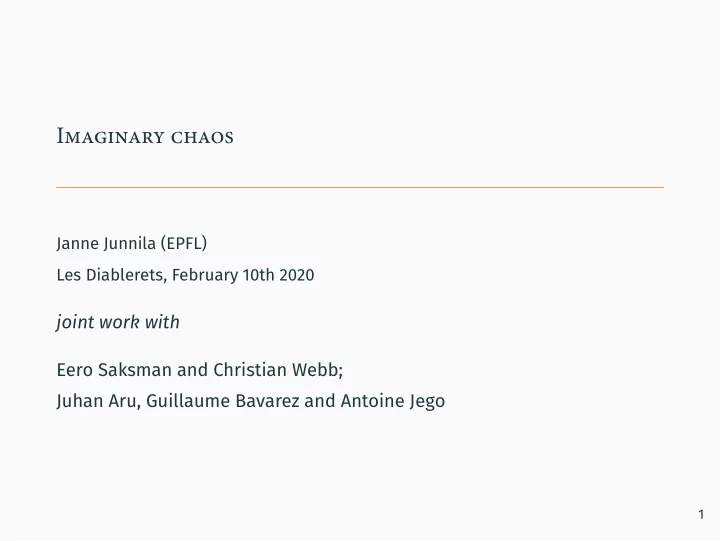Click the italic "joint work with" text
The height and width of the screenshot is (541, 720).
118,322
